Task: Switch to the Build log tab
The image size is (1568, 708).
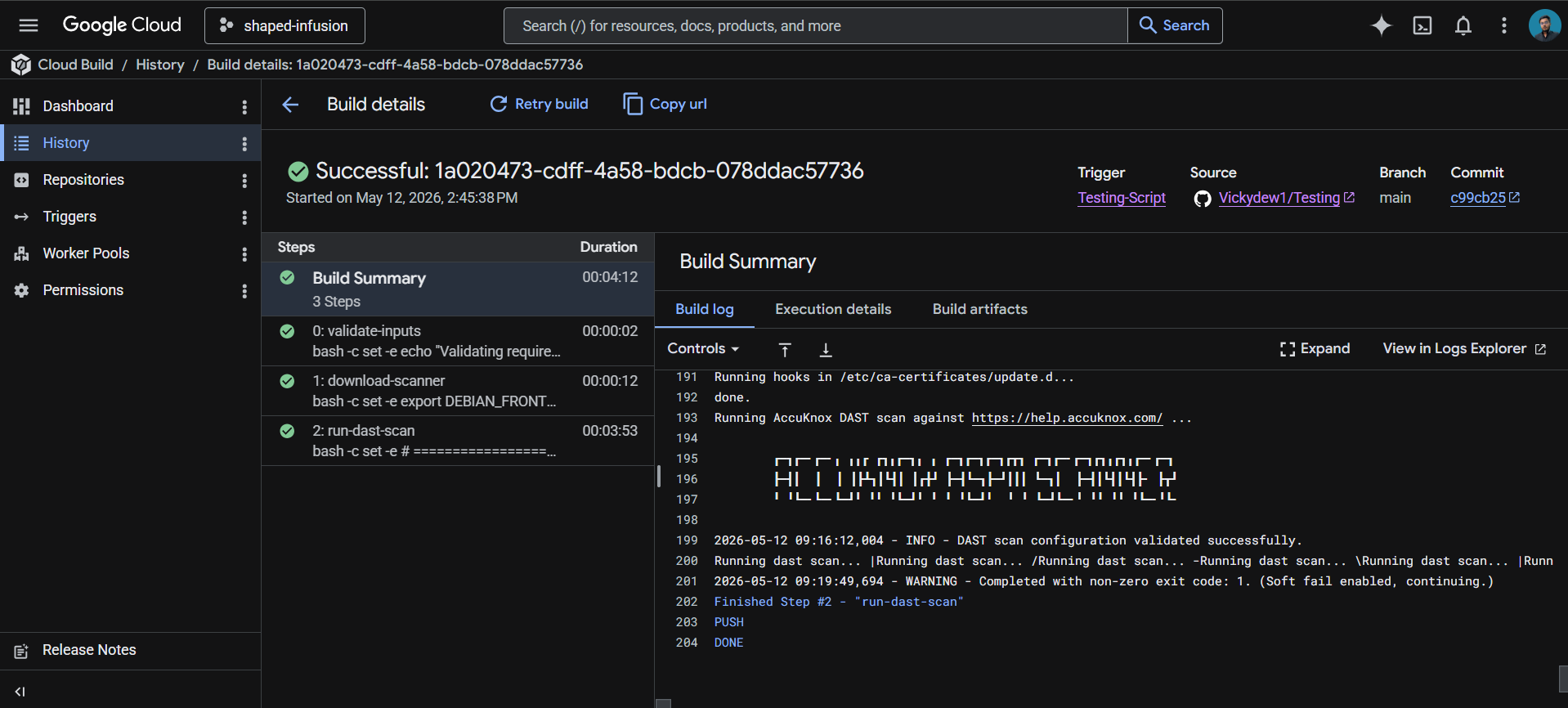Action: (x=705, y=309)
